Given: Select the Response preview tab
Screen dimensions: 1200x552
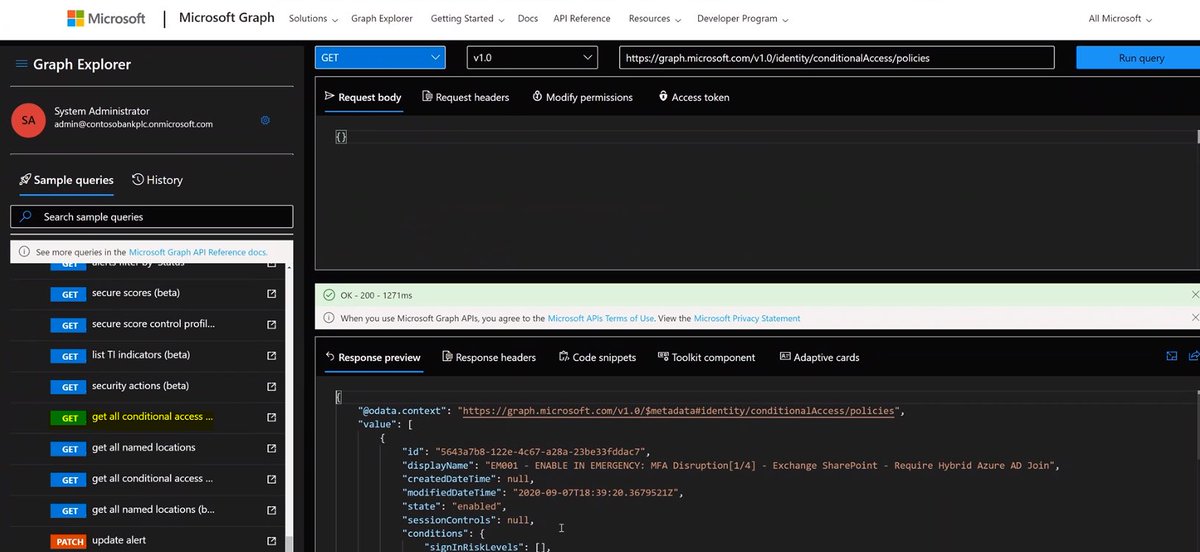Looking at the screenshot, I should coord(373,357).
